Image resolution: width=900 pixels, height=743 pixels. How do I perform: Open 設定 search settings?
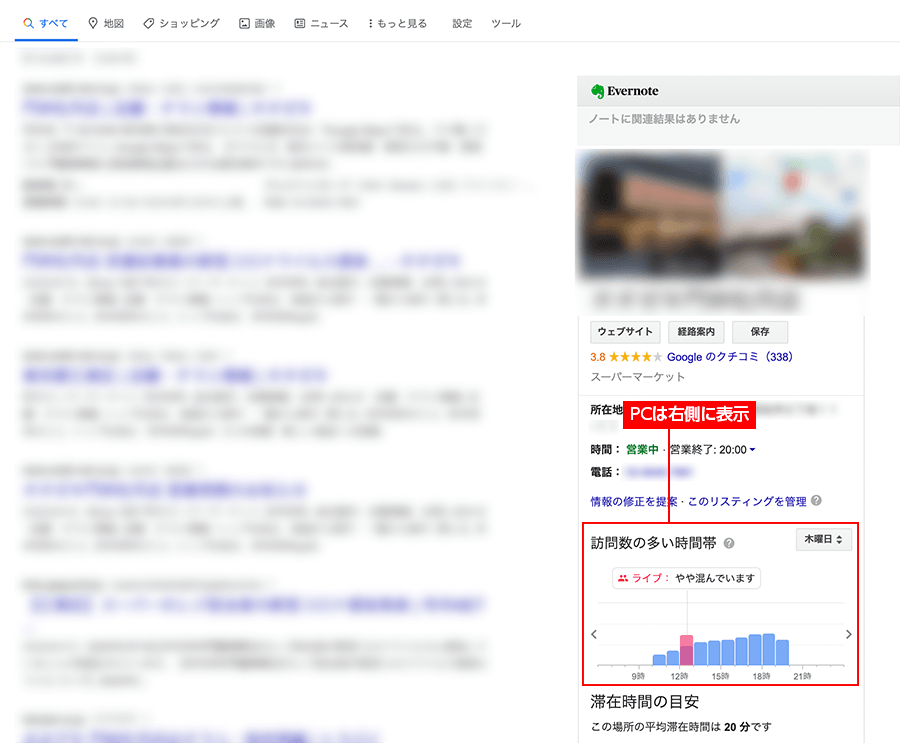462,24
